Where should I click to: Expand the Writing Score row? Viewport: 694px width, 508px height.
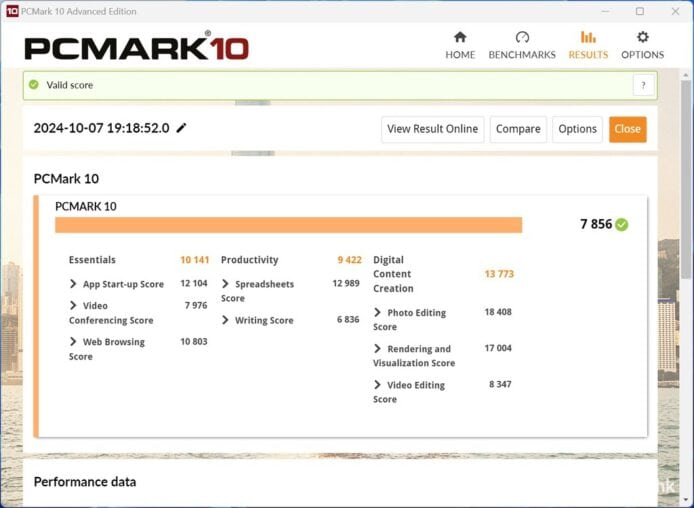(226, 320)
